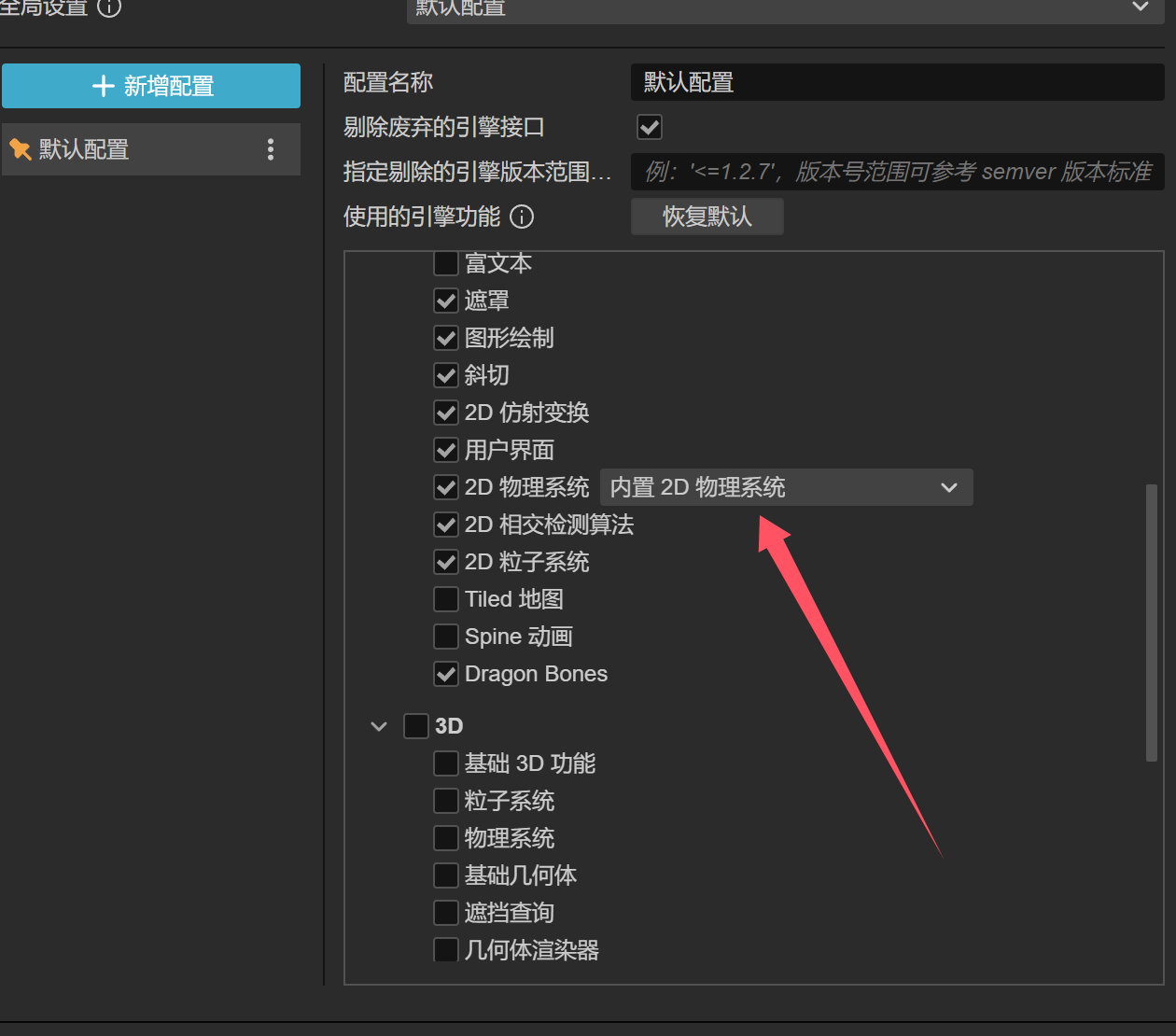
Task: Click the 配置名称 input field
Action: tap(897, 82)
